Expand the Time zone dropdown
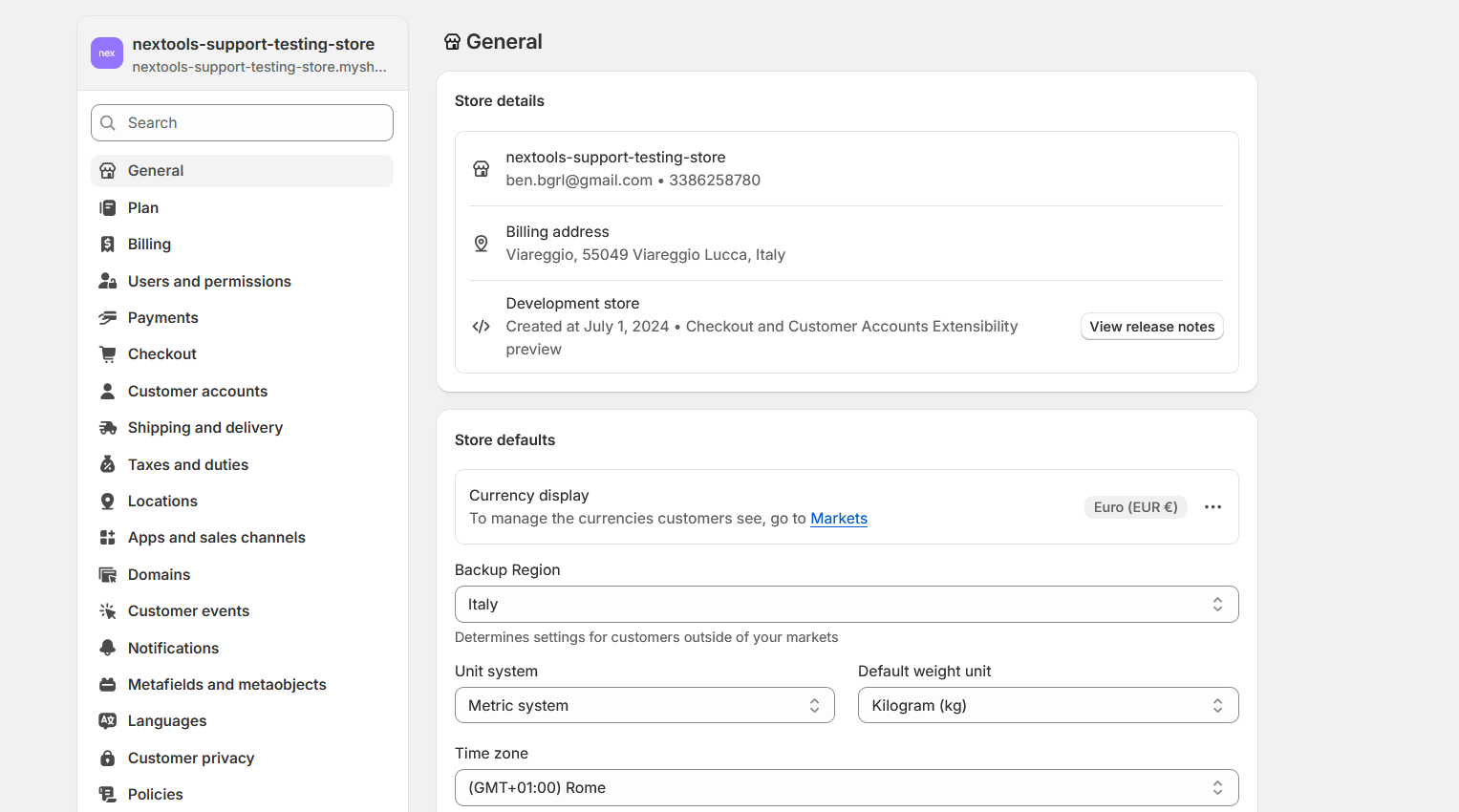Image resolution: width=1459 pixels, height=812 pixels. pos(846,788)
